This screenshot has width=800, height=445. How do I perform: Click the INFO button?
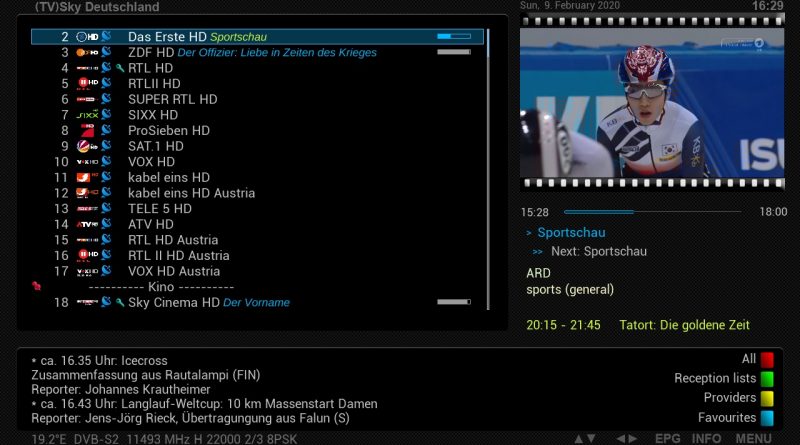point(706,438)
